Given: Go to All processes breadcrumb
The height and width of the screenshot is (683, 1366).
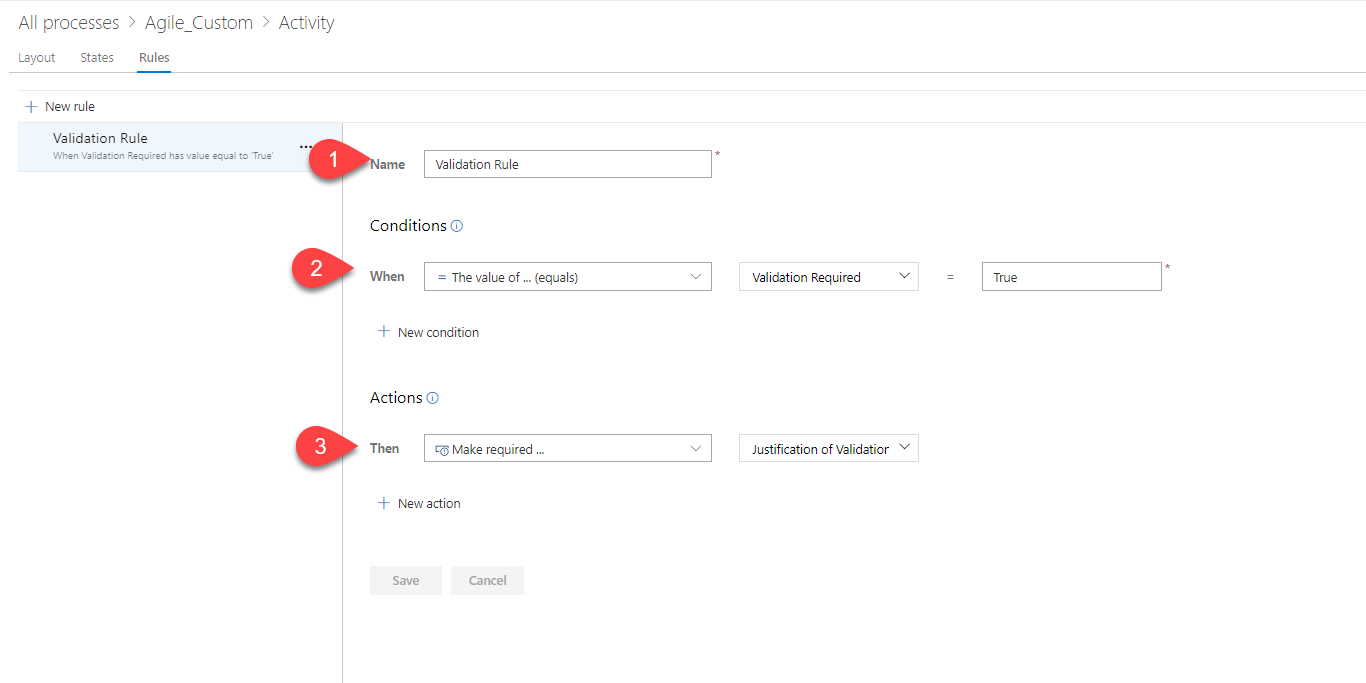Looking at the screenshot, I should [69, 22].
